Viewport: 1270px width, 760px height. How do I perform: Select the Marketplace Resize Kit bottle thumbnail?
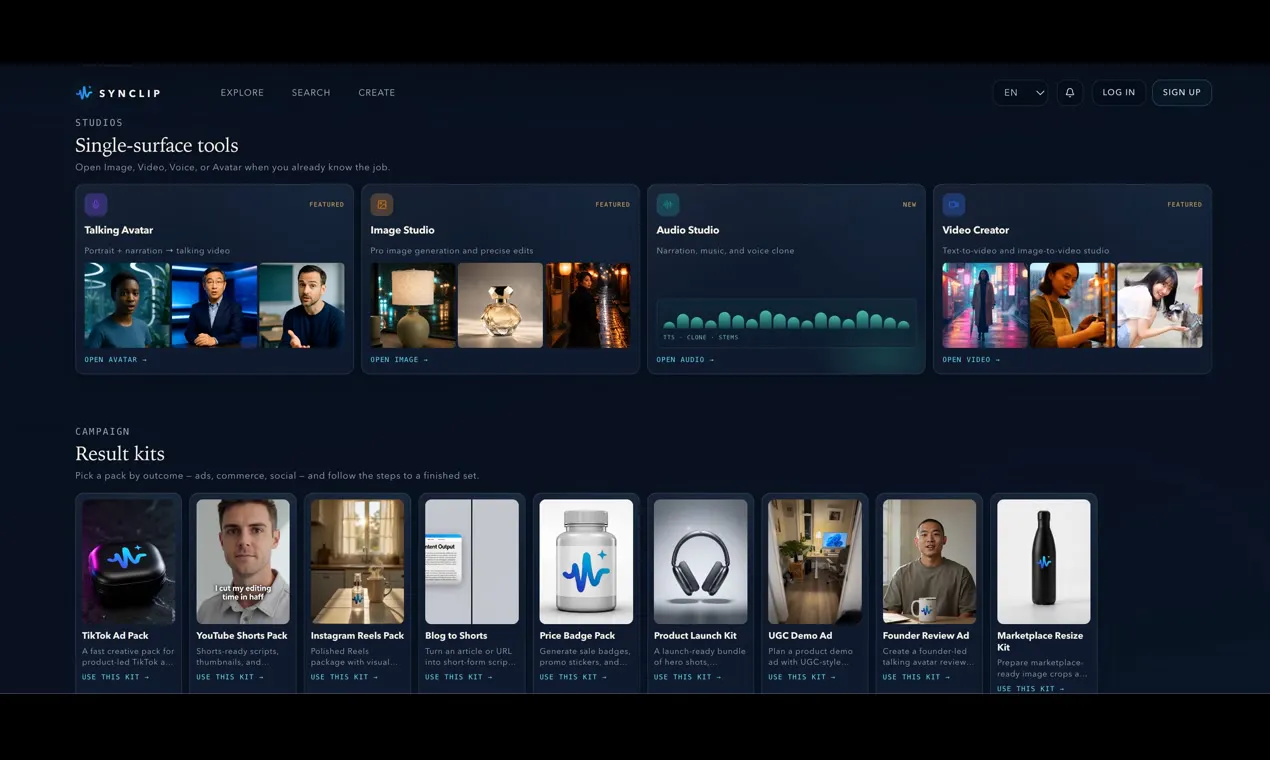pos(1044,562)
